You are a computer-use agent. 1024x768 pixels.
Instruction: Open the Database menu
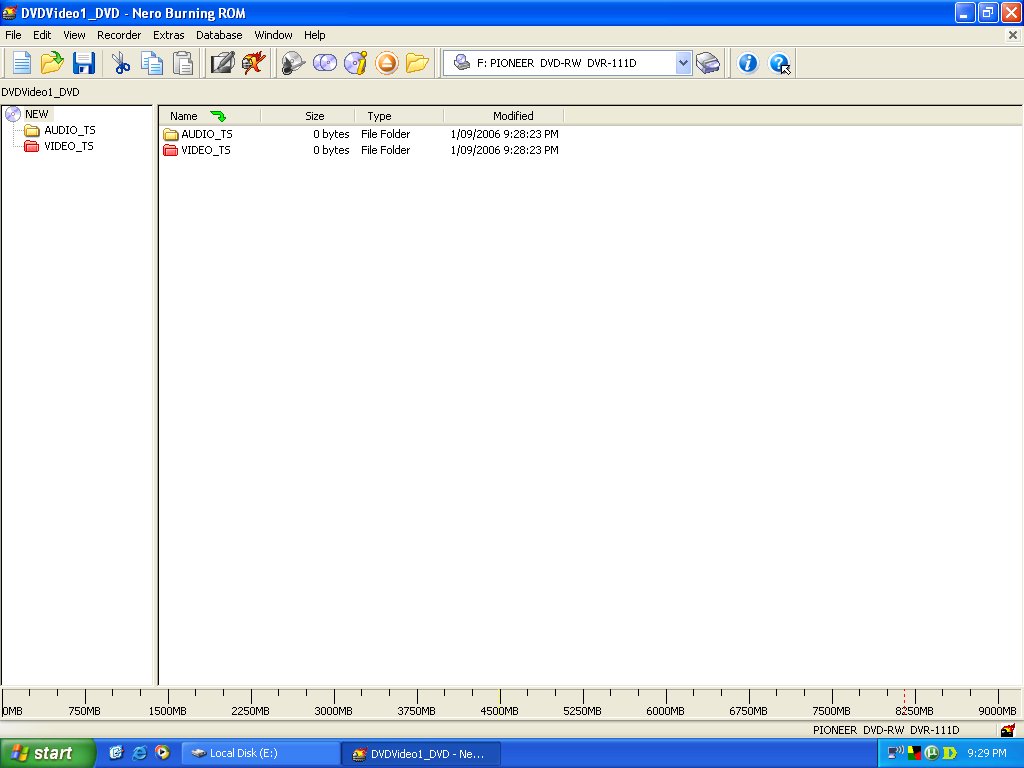(219, 35)
